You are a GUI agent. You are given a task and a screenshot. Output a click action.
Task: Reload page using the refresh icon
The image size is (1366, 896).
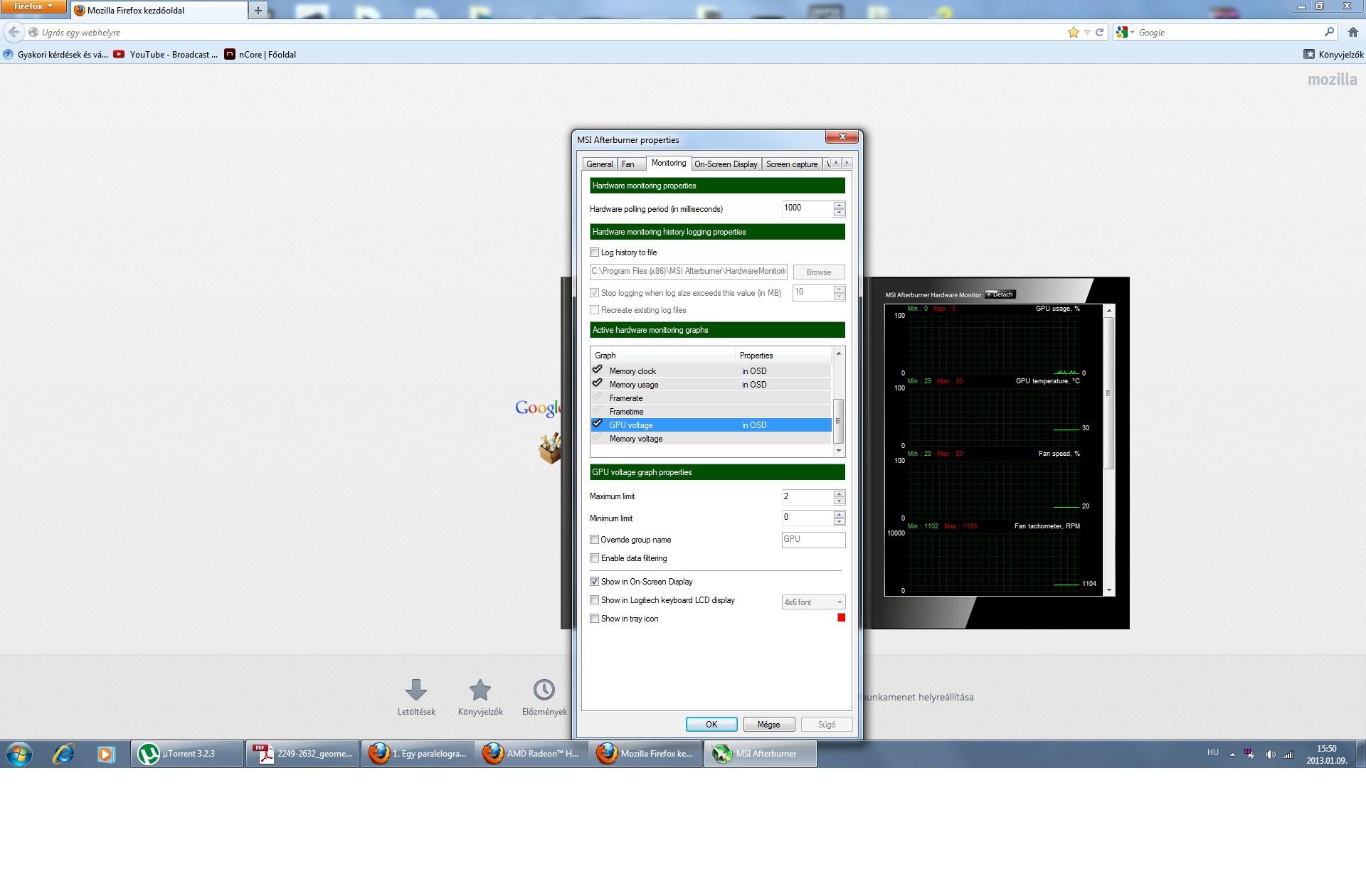[1099, 32]
